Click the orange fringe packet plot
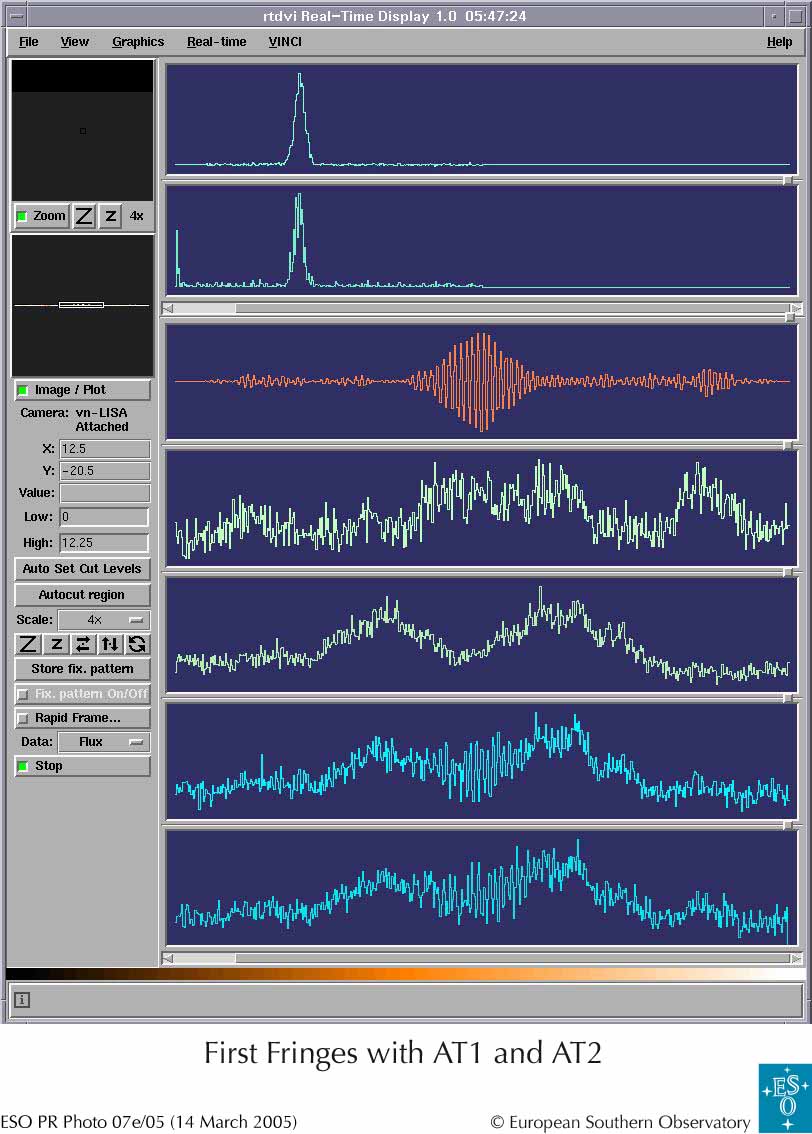The image size is (812, 1134). (482, 381)
